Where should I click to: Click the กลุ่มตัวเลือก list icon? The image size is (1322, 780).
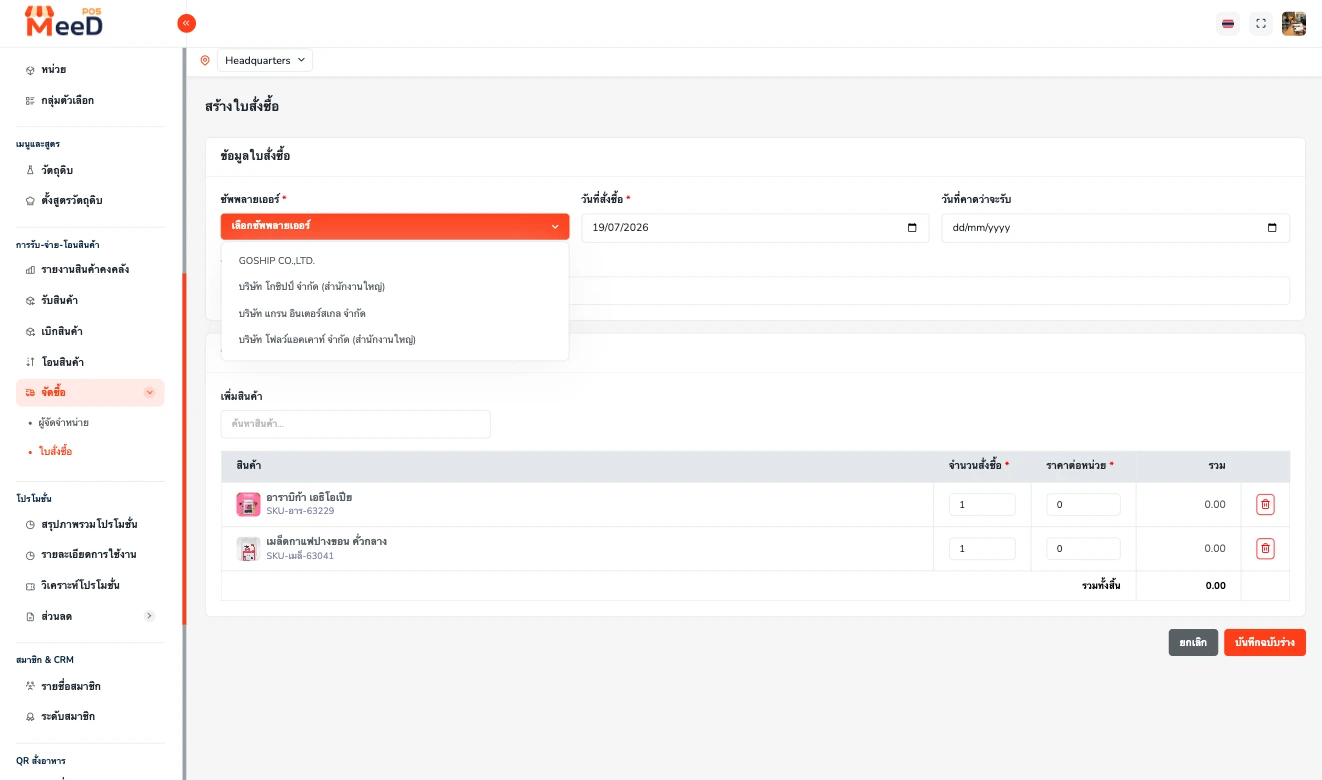click(30, 100)
